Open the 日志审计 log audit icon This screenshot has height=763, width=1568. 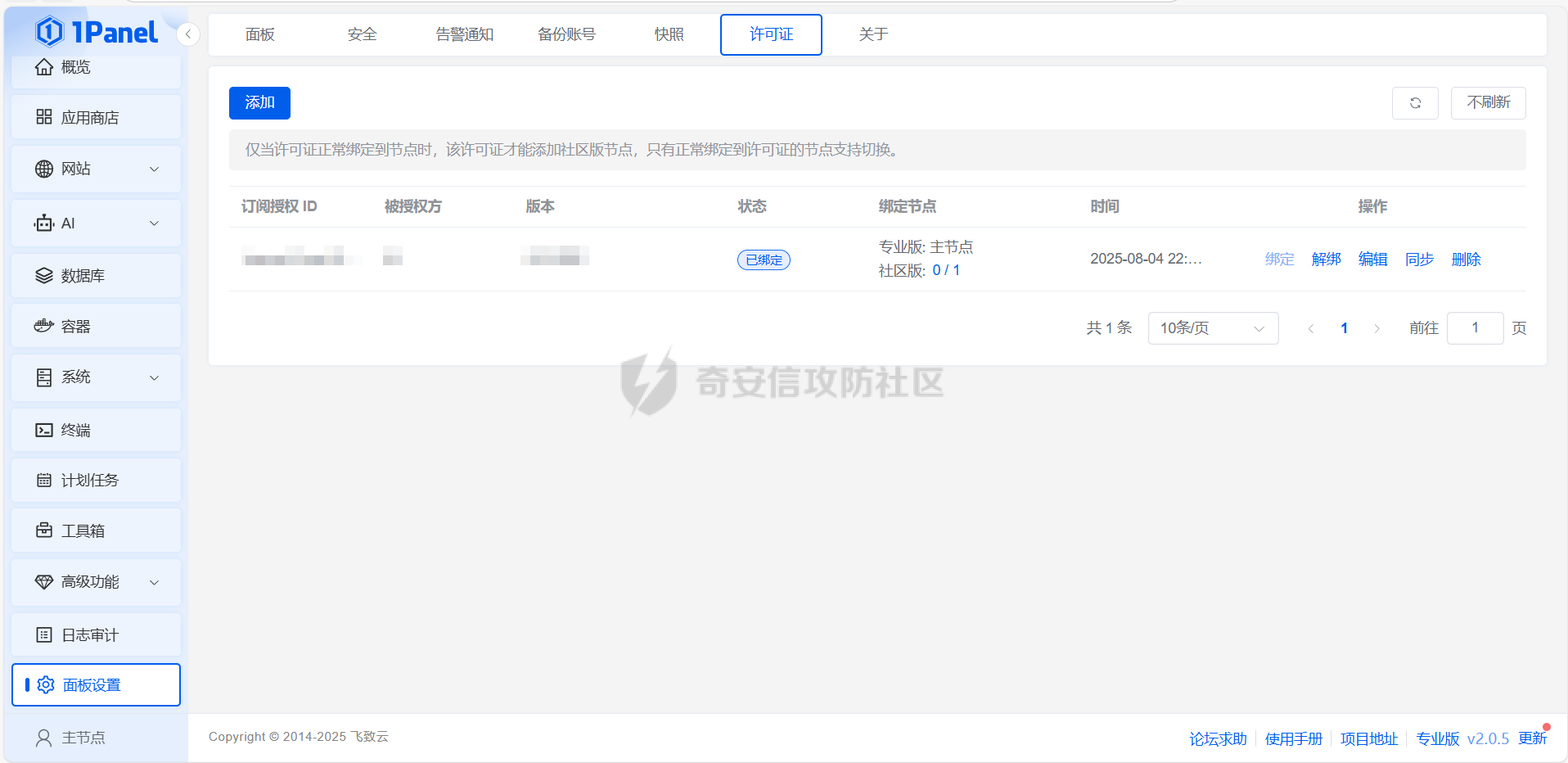[44, 634]
